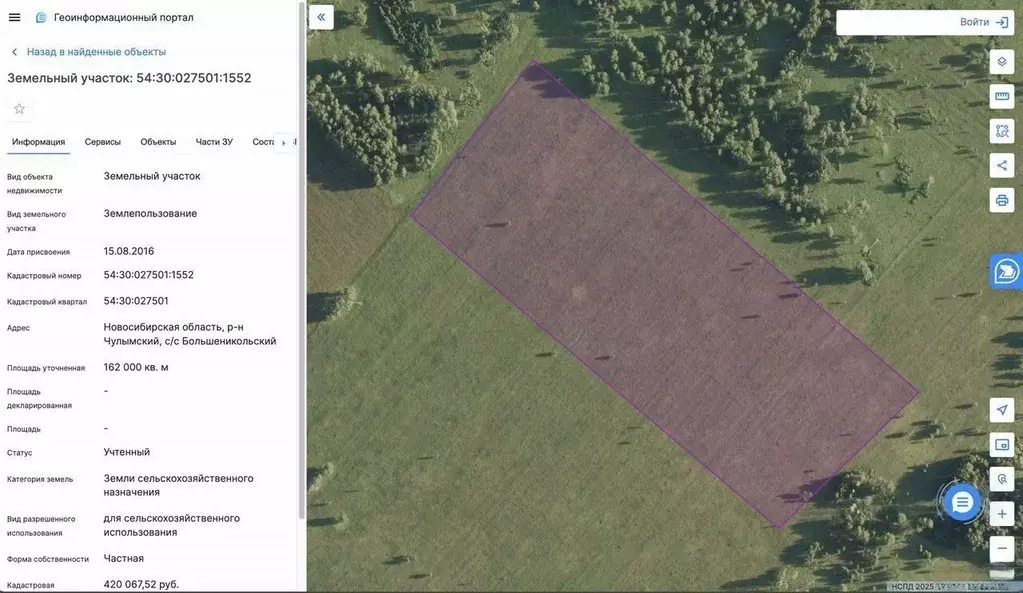
Task: Add parcel to favorites with star icon
Action: pyautogui.click(x=20, y=109)
